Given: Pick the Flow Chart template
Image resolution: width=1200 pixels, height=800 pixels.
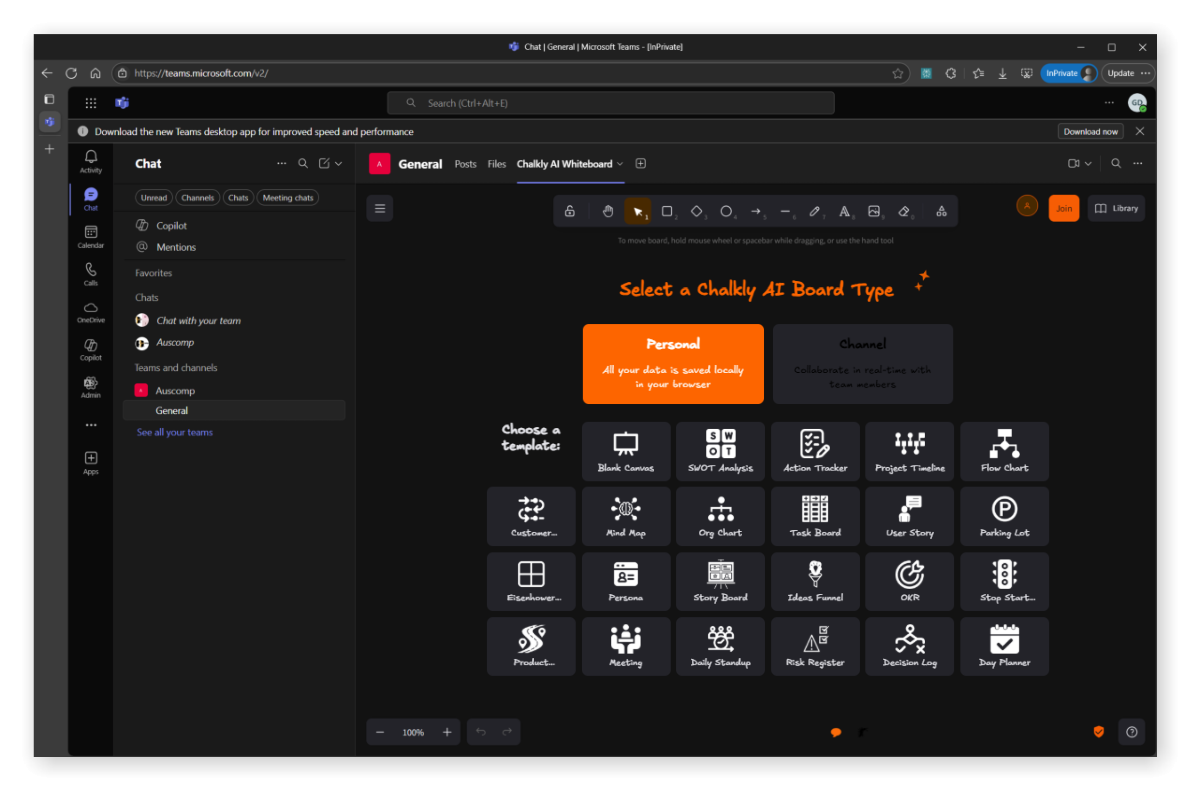Looking at the screenshot, I should coord(1005,452).
